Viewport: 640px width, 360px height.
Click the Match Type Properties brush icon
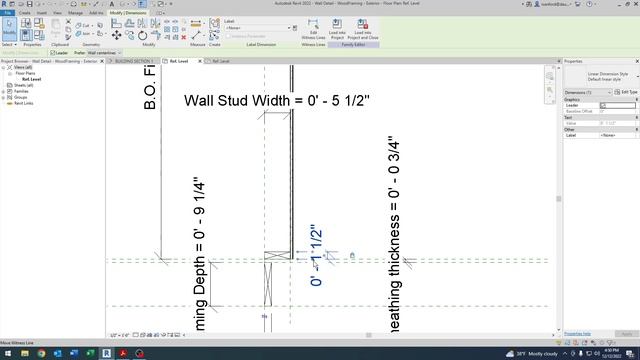[68, 37]
